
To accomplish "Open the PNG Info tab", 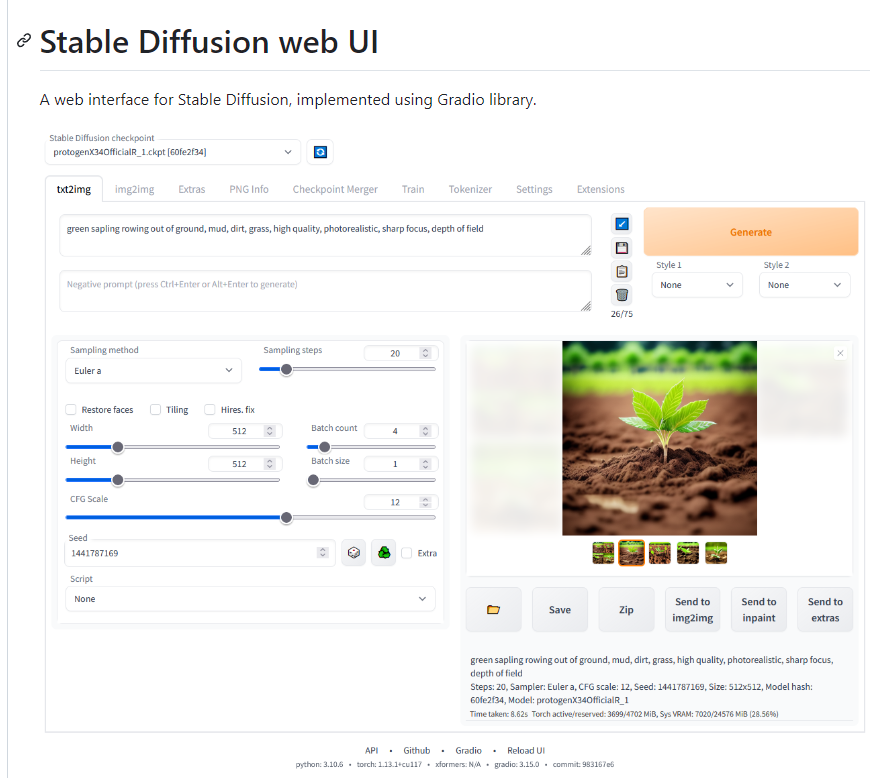I will pyautogui.click(x=249, y=189).
